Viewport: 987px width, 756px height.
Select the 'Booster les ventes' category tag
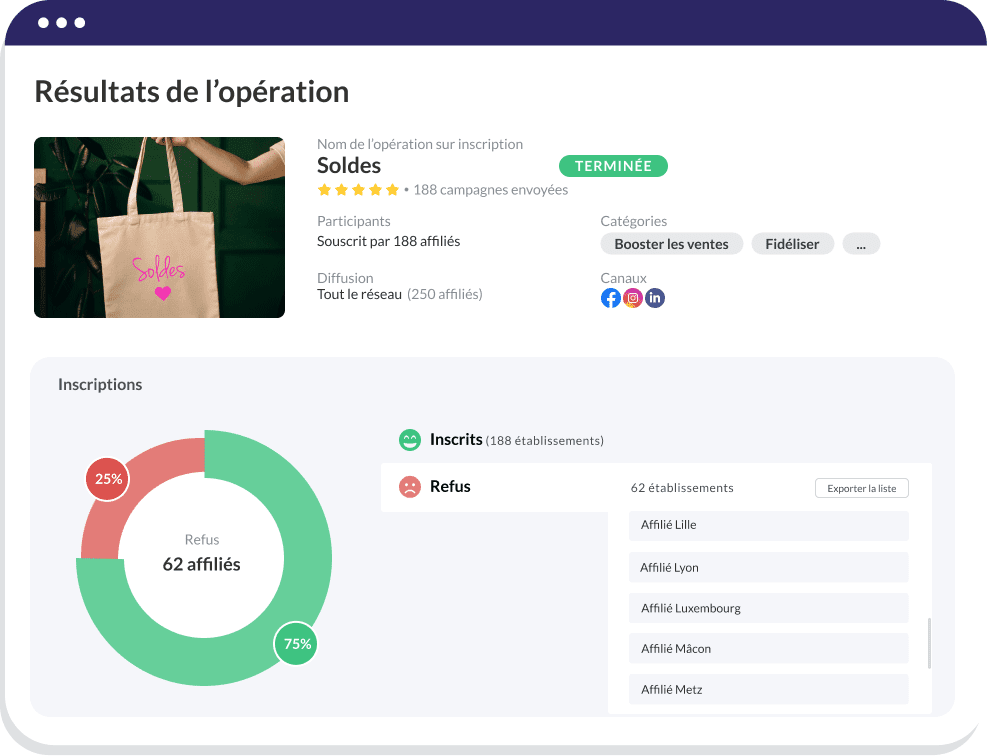click(x=671, y=243)
